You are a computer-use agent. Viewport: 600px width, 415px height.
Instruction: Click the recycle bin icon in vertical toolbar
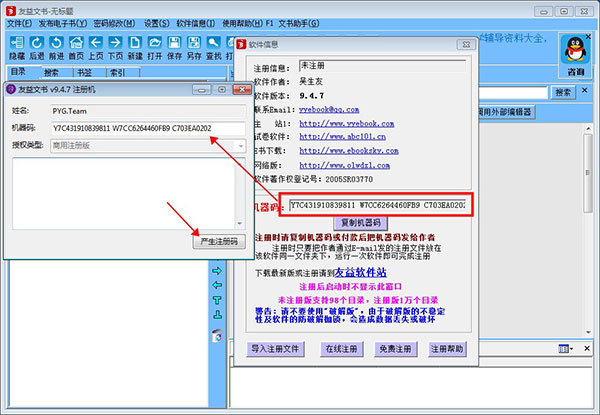click(x=217, y=335)
